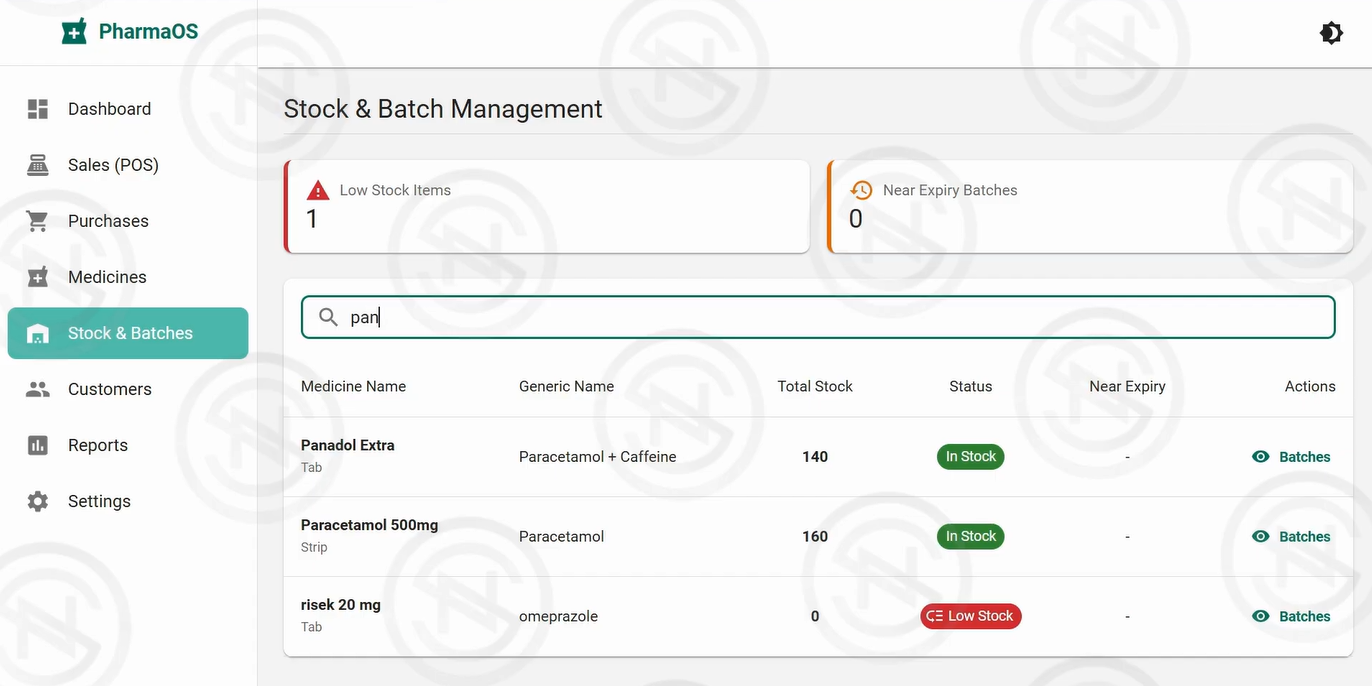Click the Dashboard grid icon
Viewport: 1372px width, 686px height.
38,109
